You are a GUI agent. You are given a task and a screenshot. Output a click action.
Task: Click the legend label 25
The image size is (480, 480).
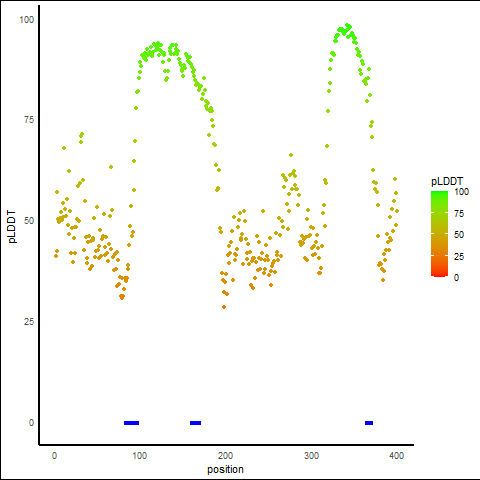coord(459,256)
